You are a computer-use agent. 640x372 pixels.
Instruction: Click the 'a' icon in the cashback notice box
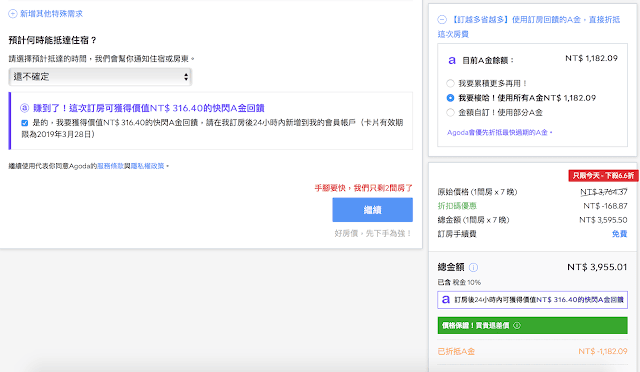pyautogui.click(x=446, y=300)
